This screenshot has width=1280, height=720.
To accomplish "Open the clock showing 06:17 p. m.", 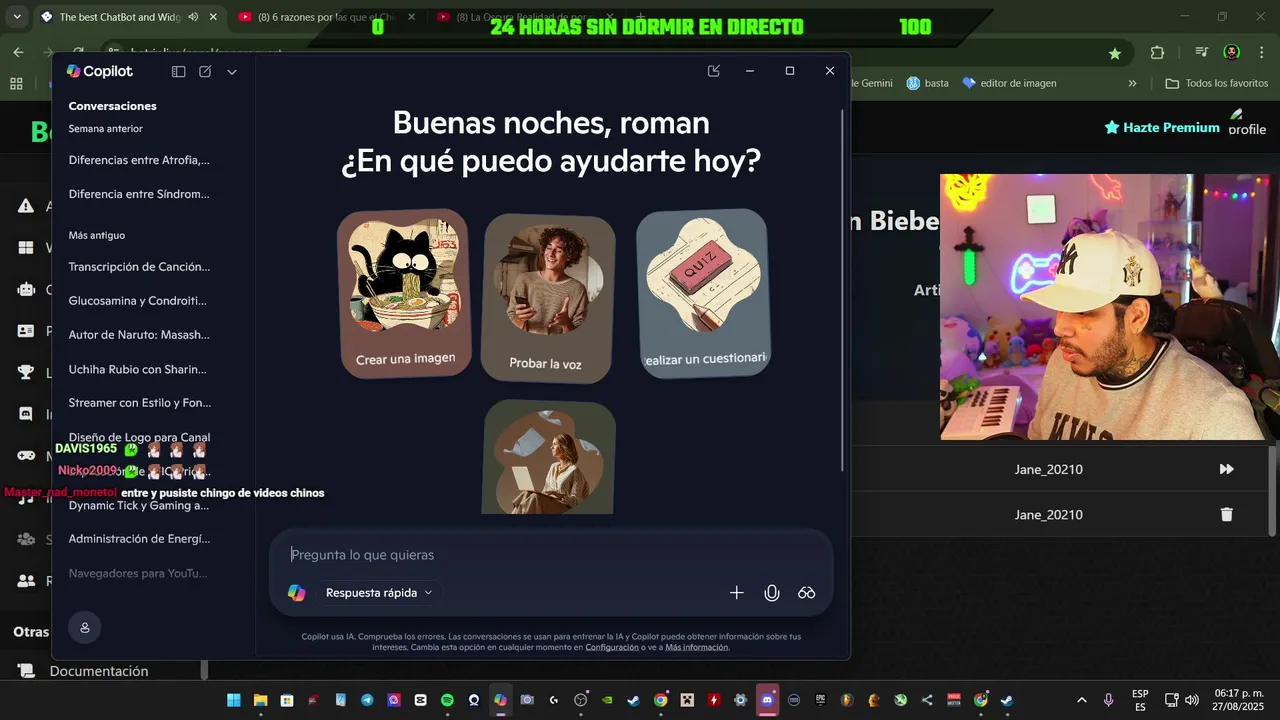I will tap(1239, 700).
